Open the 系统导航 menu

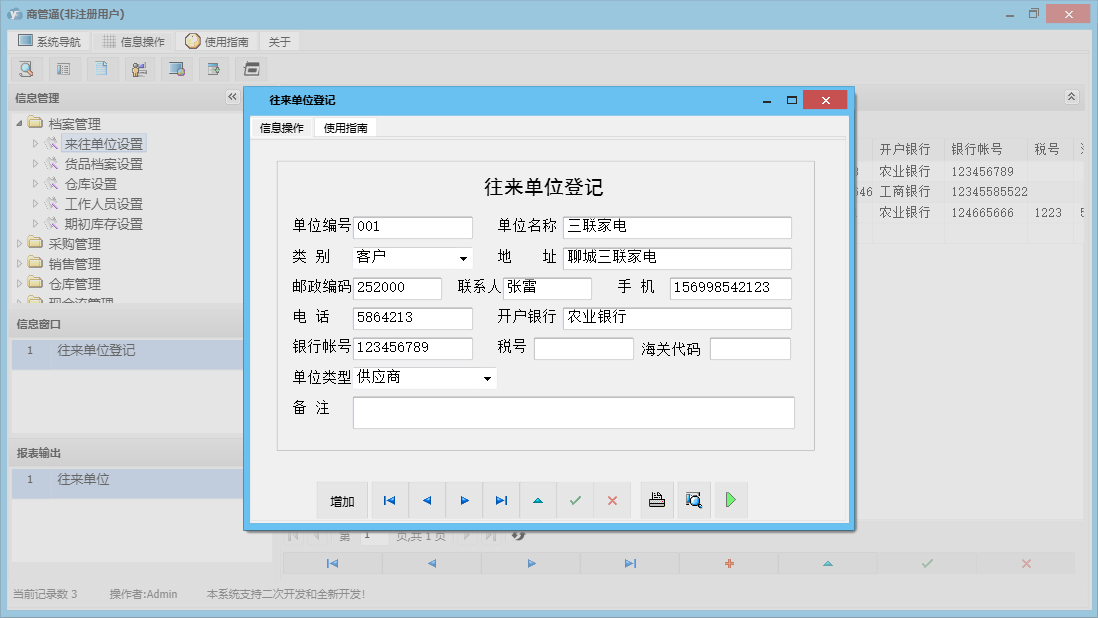pos(51,41)
